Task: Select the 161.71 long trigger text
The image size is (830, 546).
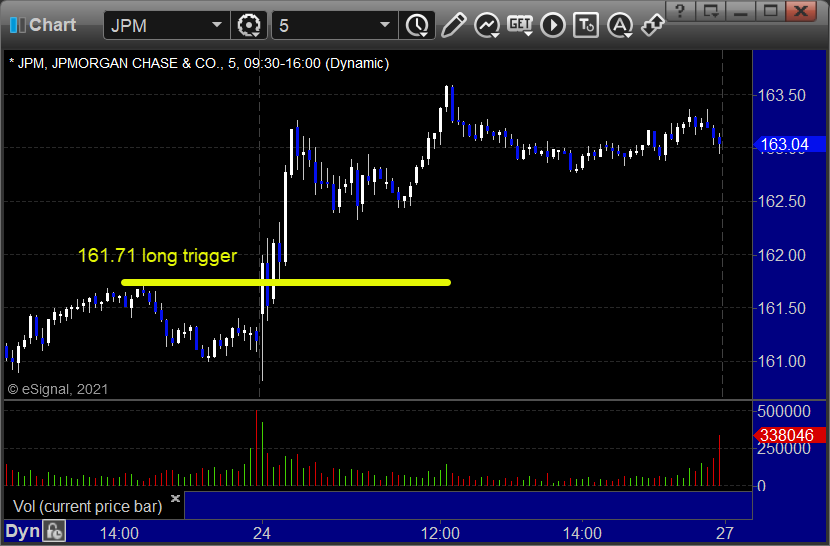Action: coord(157,255)
